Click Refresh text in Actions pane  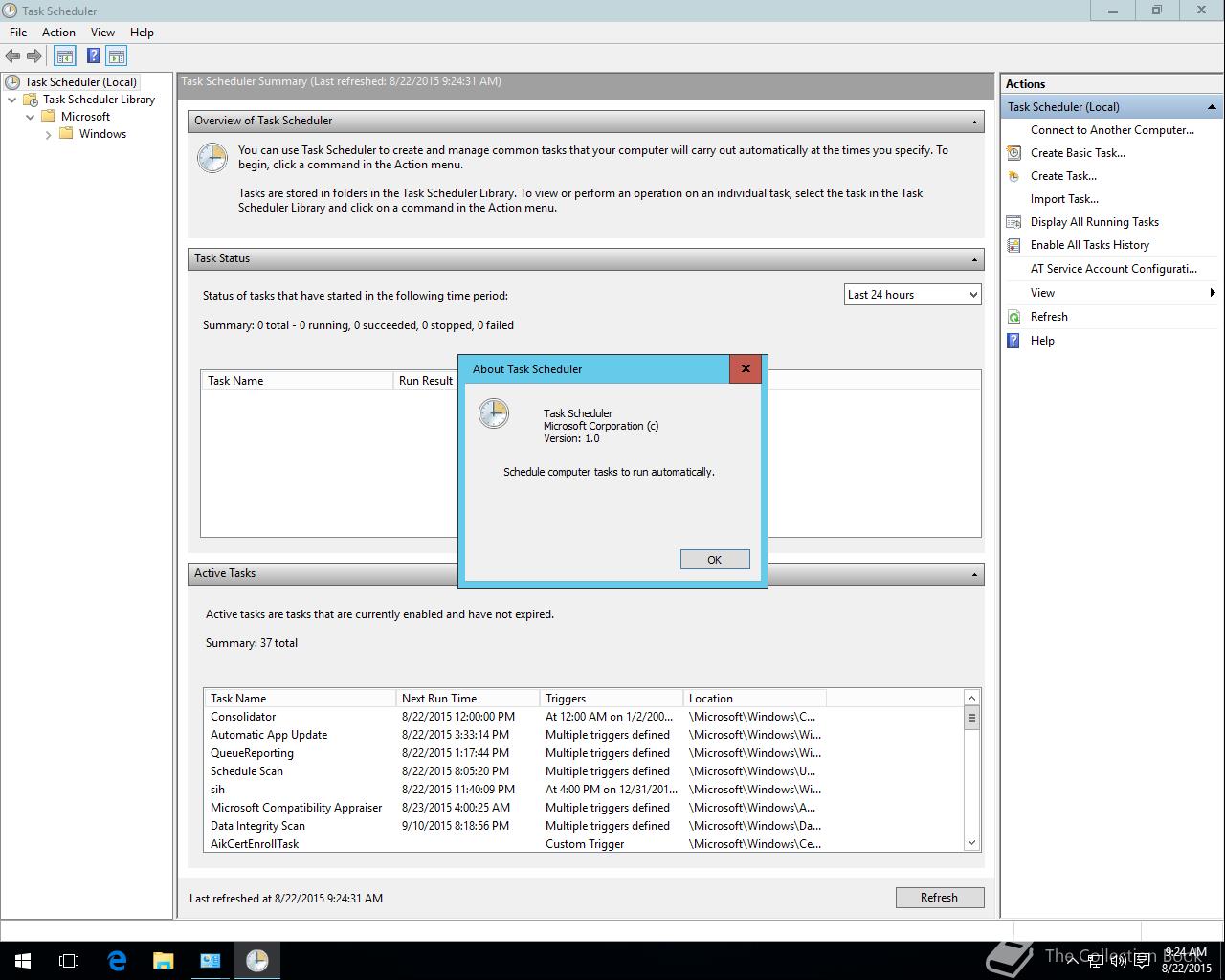click(x=1049, y=317)
